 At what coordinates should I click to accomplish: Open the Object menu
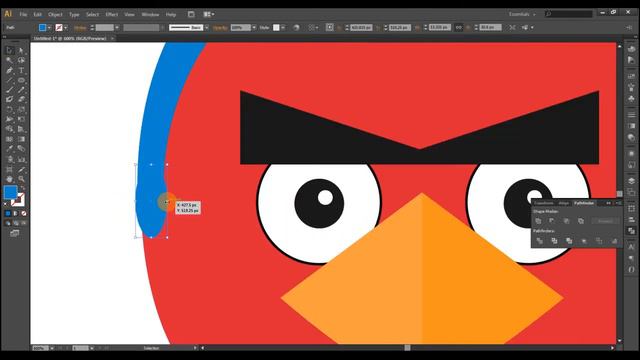click(x=55, y=14)
